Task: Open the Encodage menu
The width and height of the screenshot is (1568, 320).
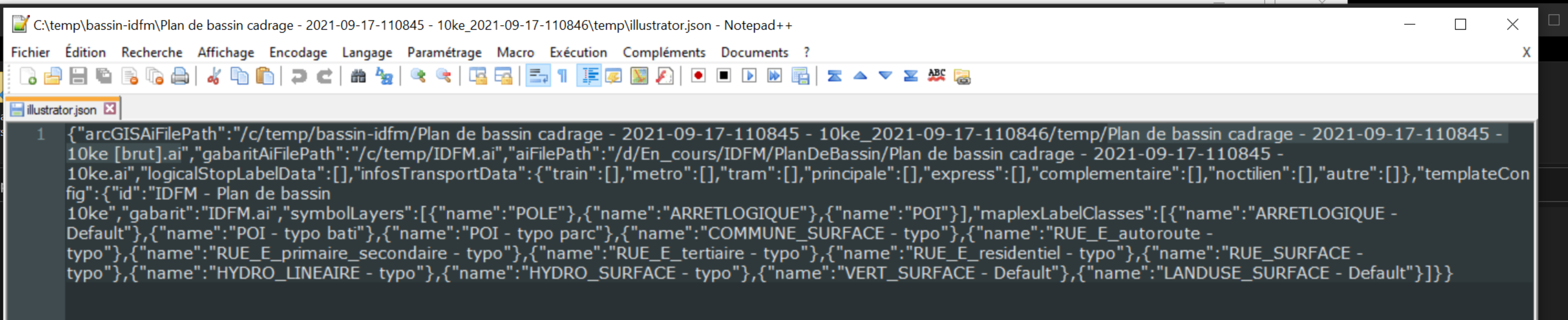Action: click(x=298, y=52)
